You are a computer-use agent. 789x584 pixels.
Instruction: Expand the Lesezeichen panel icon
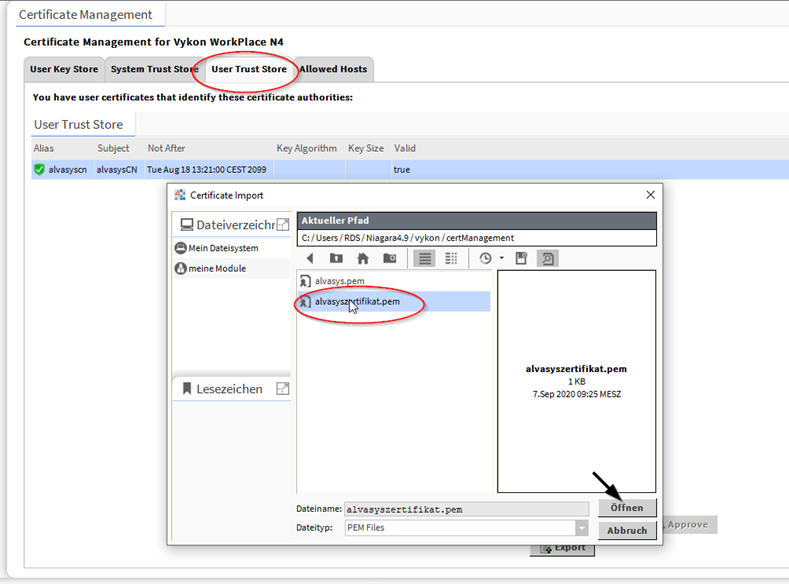click(x=283, y=388)
